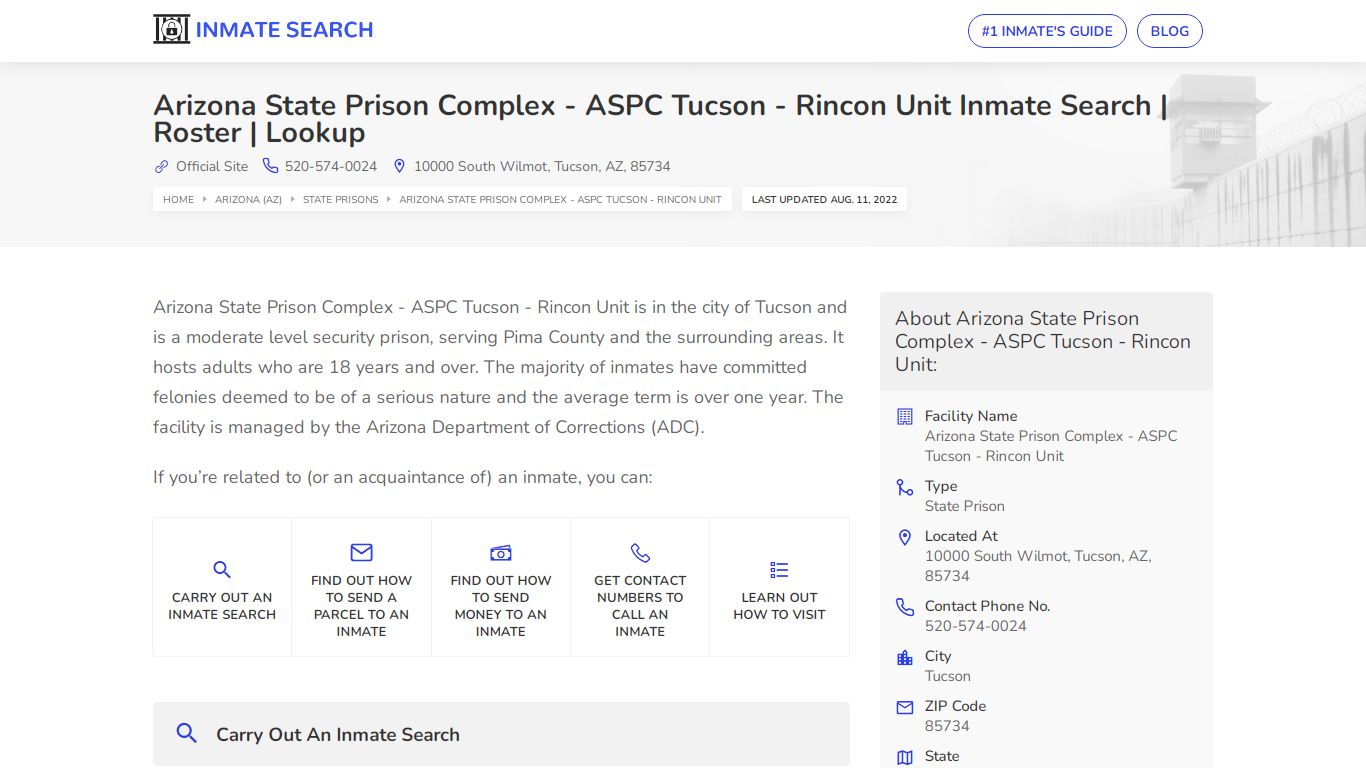Select the Type value State Prison
Image resolution: width=1366 pixels, height=768 pixels.
[x=965, y=506]
